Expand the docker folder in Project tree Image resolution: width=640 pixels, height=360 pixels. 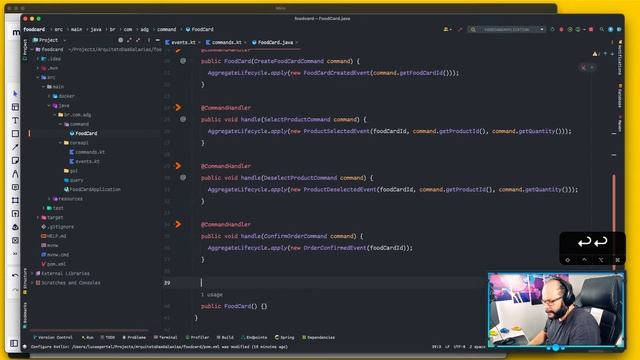coord(49,96)
